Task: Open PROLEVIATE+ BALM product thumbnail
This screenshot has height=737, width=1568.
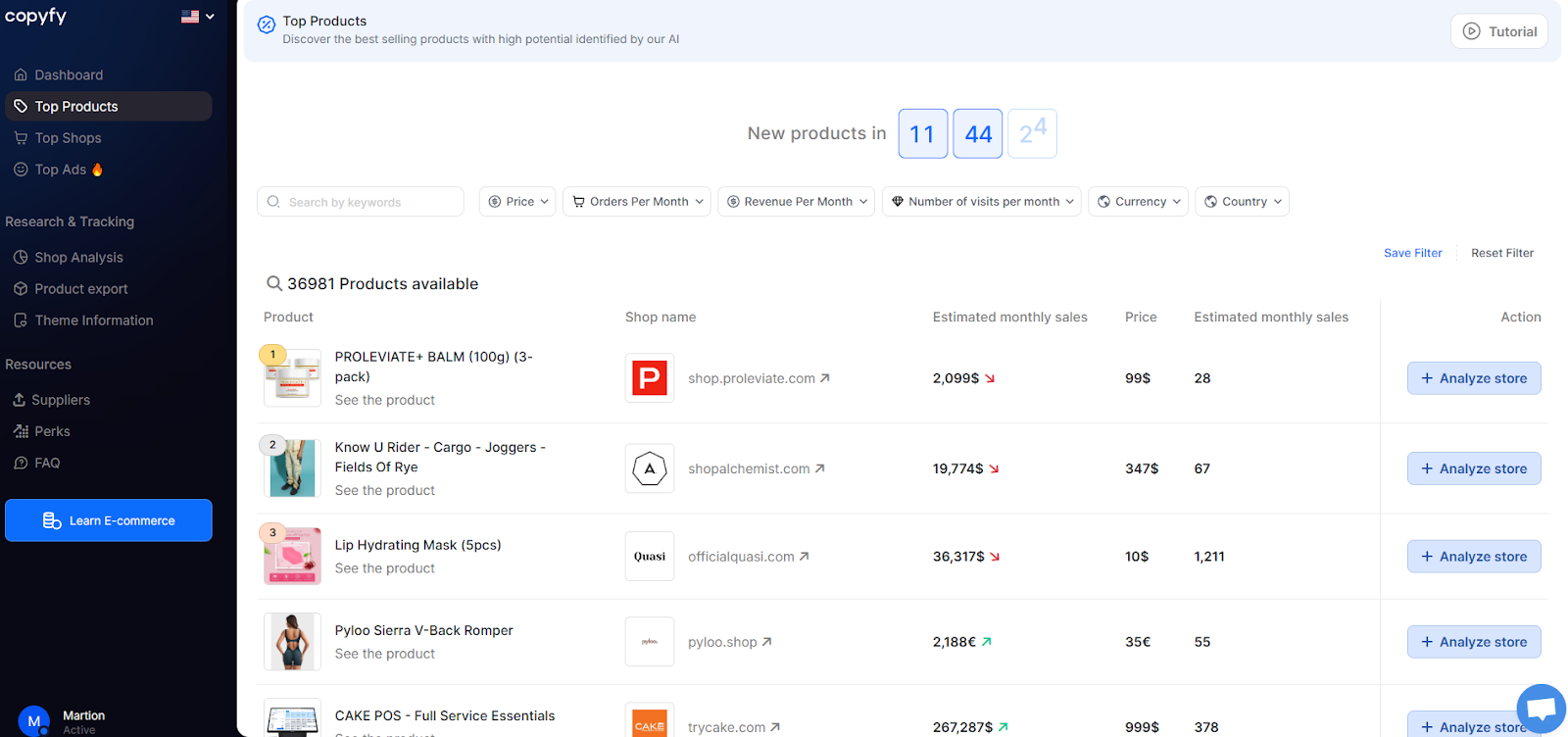Action: [x=293, y=377]
